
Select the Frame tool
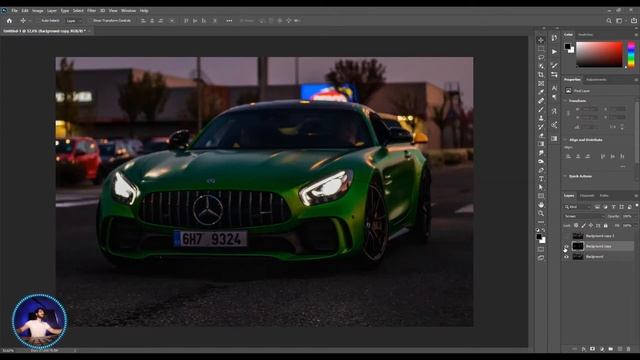541,83
